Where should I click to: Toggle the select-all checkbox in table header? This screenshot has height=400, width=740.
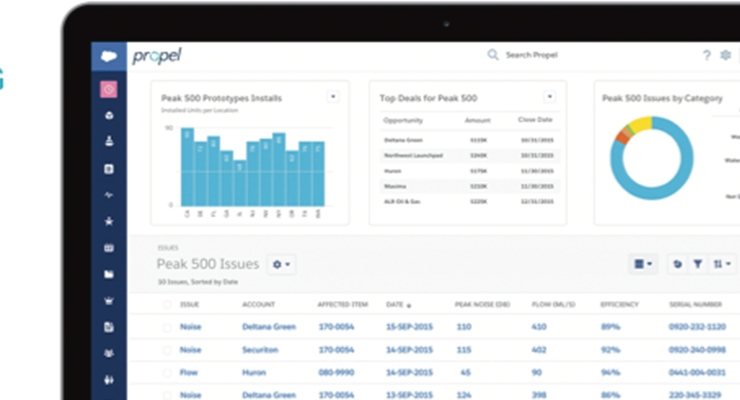coord(167,305)
